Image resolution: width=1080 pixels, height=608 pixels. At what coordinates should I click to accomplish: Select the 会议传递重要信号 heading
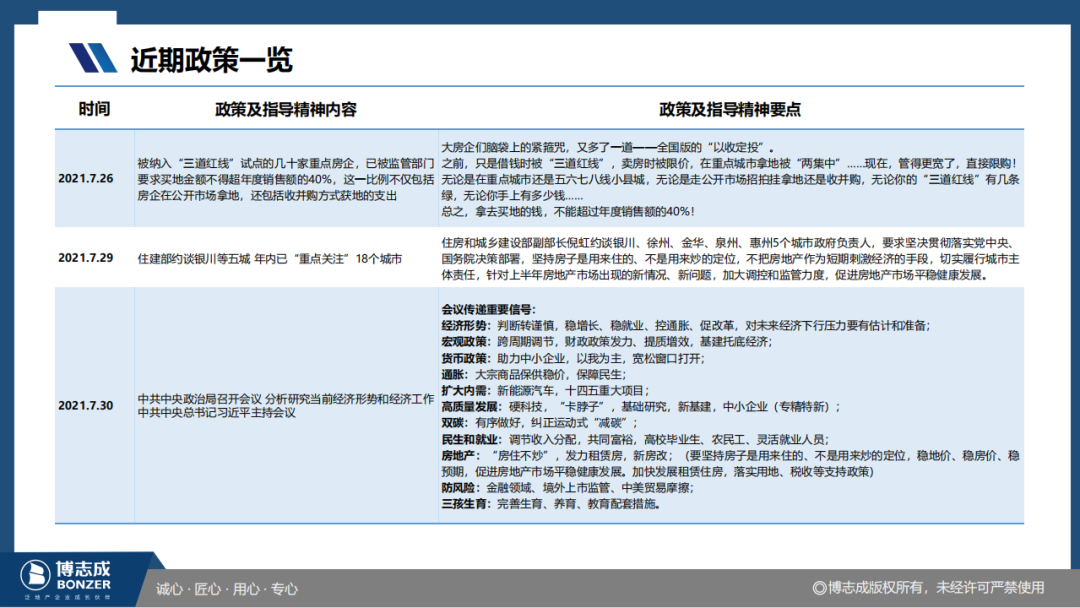click(x=488, y=309)
